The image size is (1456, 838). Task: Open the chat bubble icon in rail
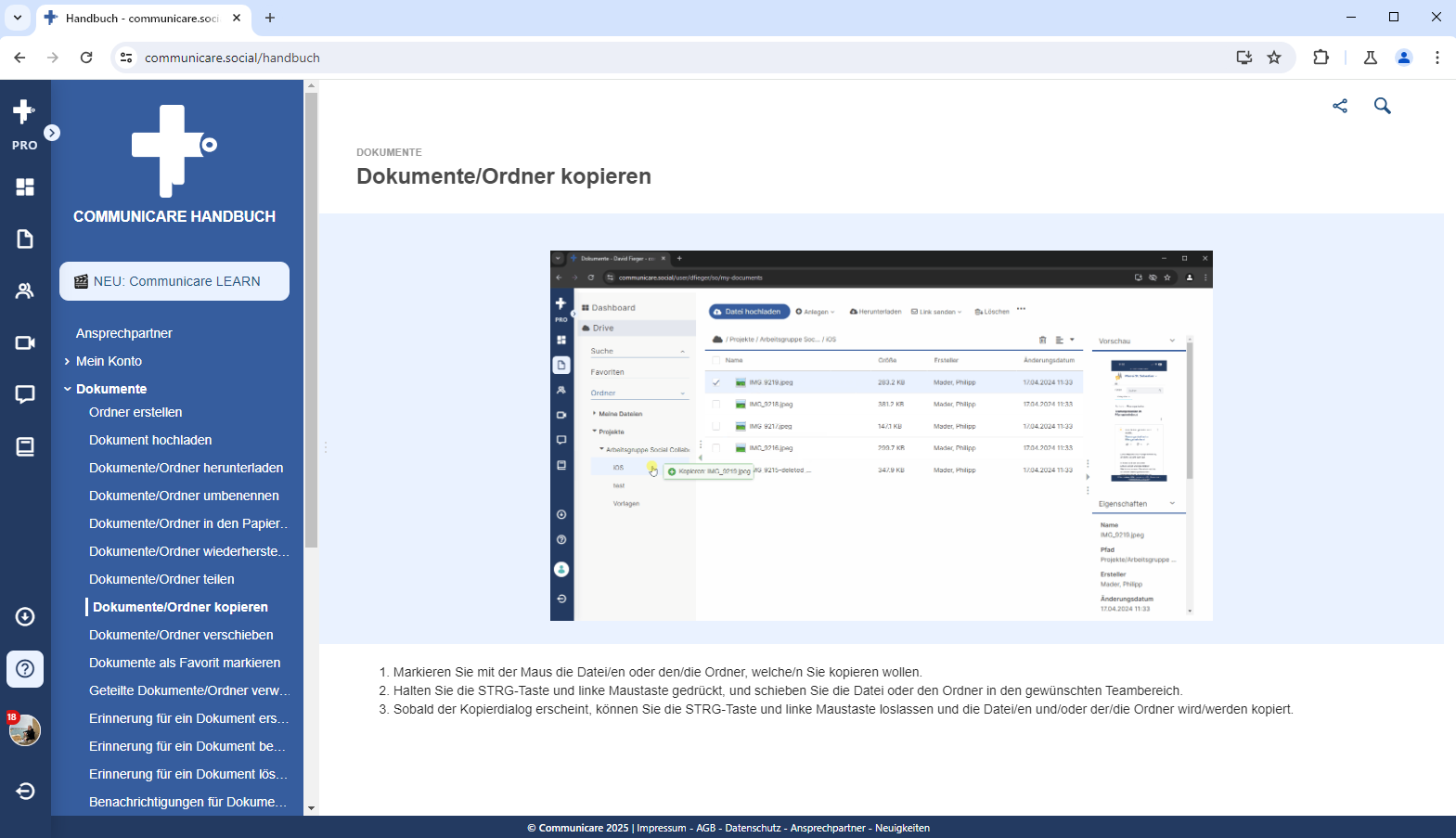pyautogui.click(x=25, y=395)
